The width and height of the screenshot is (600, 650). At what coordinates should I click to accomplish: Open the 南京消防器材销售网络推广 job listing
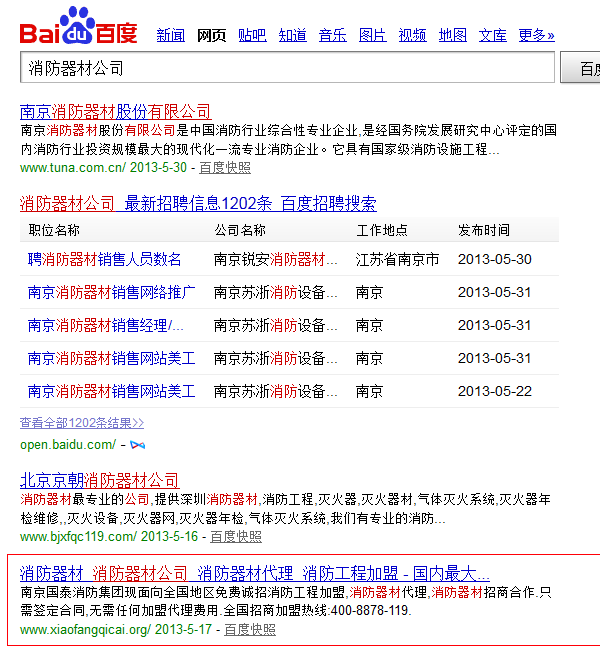tap(111, 292)
